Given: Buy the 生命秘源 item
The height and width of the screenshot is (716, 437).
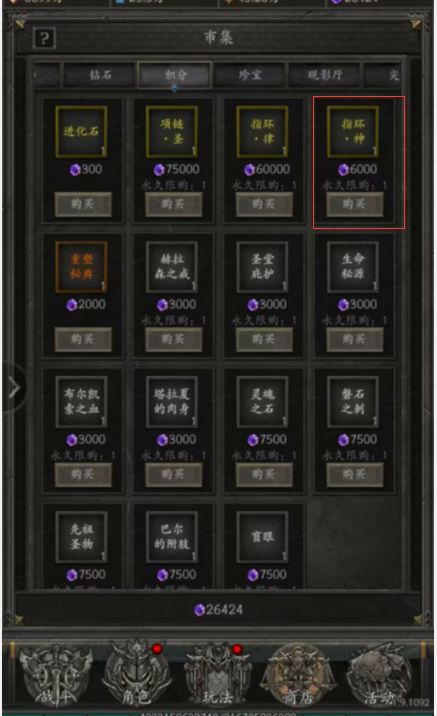Looking at the screenshot, I should pyautogui.click(x=354, y=339).
